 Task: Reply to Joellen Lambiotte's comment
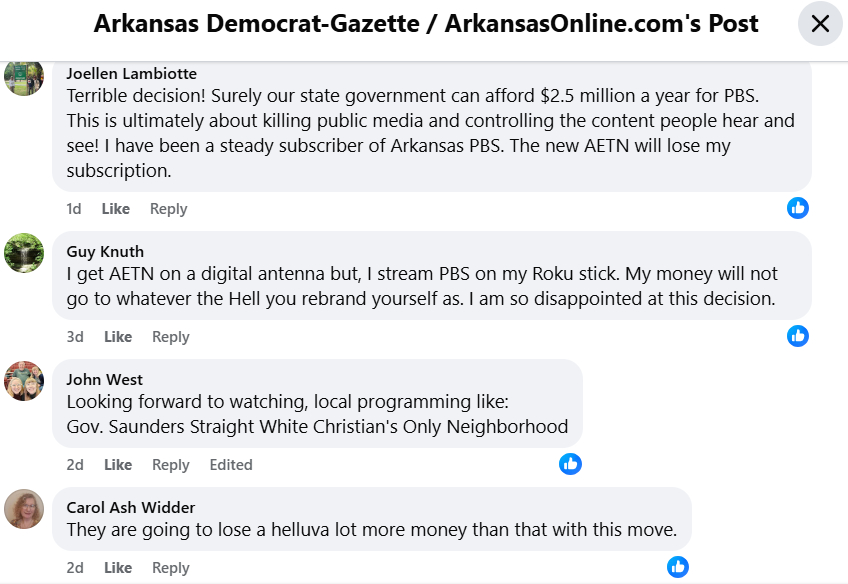[169, 209]
